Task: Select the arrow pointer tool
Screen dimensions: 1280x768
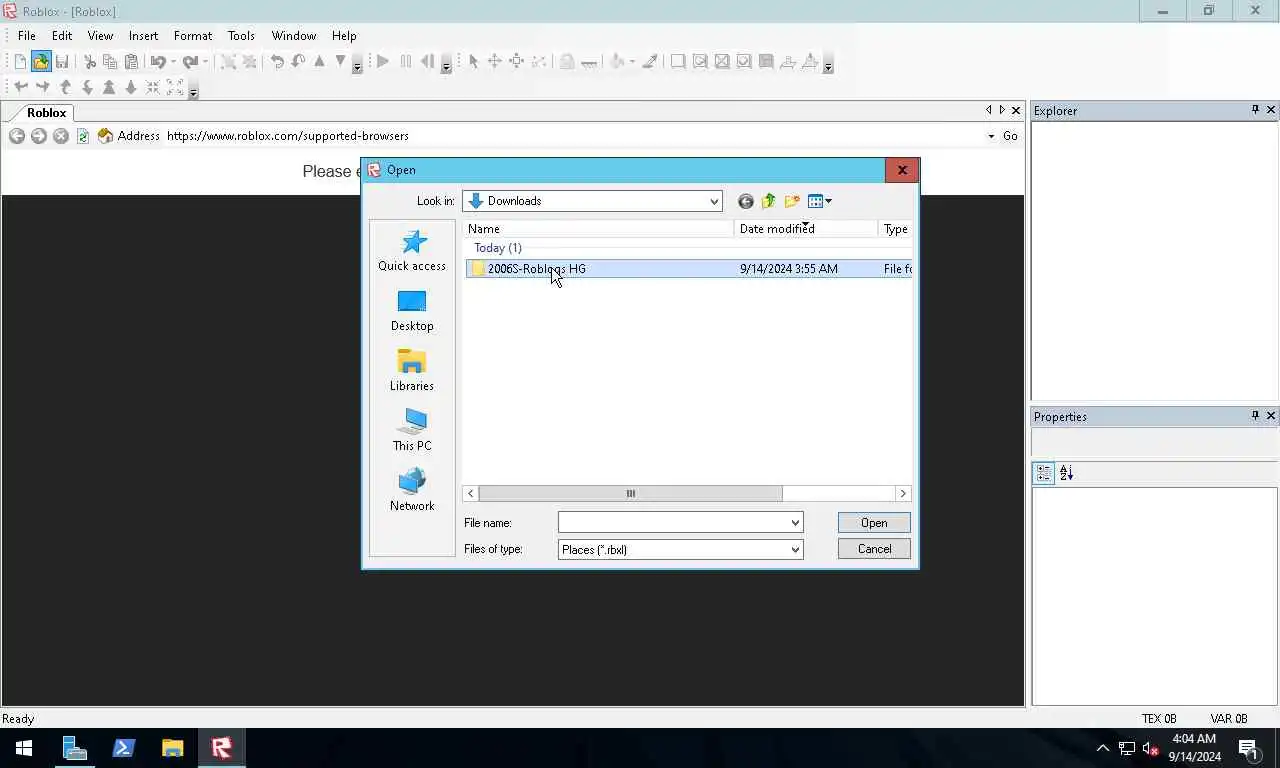Action: pos(473,62)
